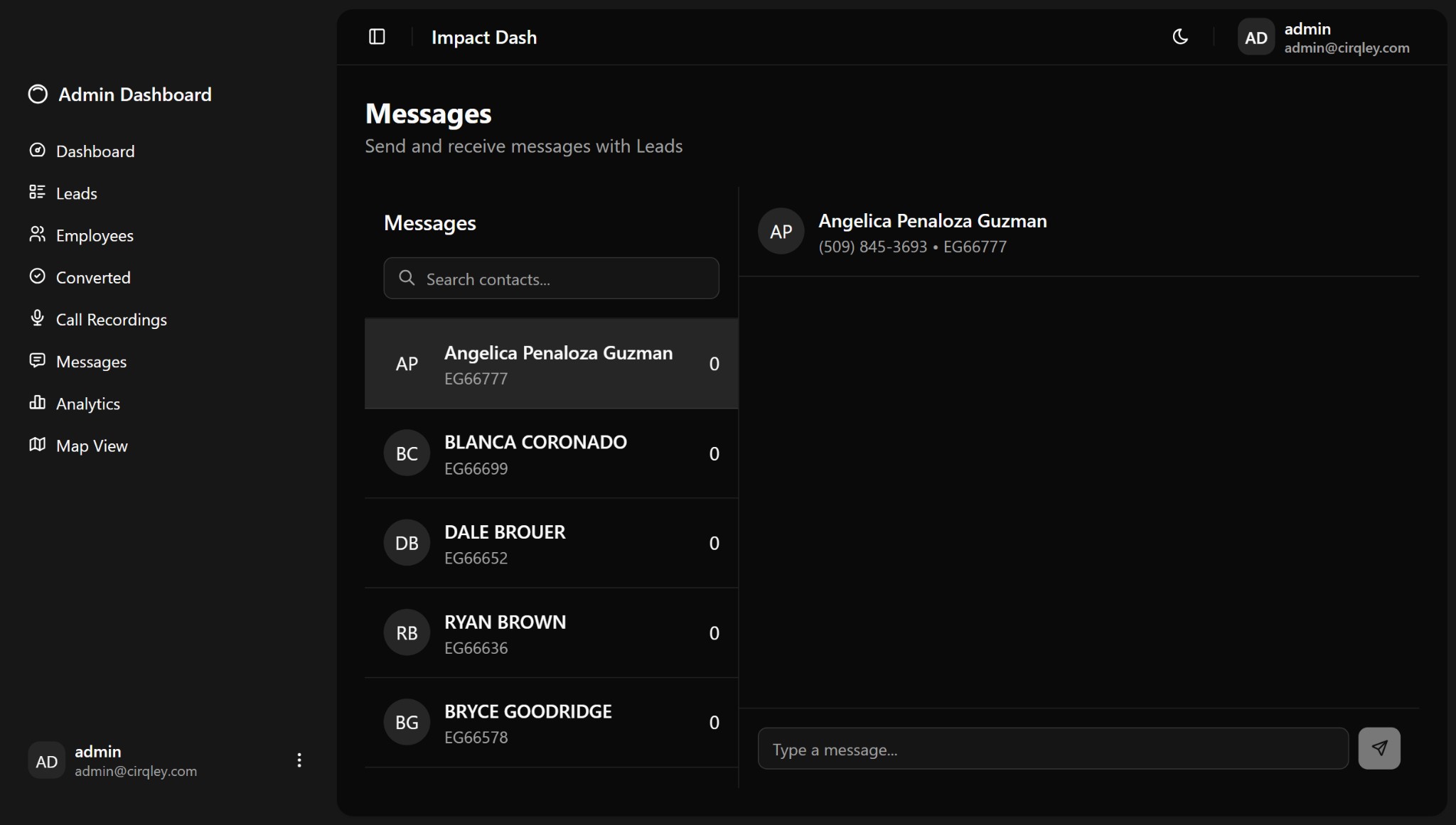Click the Map View map icon
Screen dimensions: 1456x825
click(37, 445)
